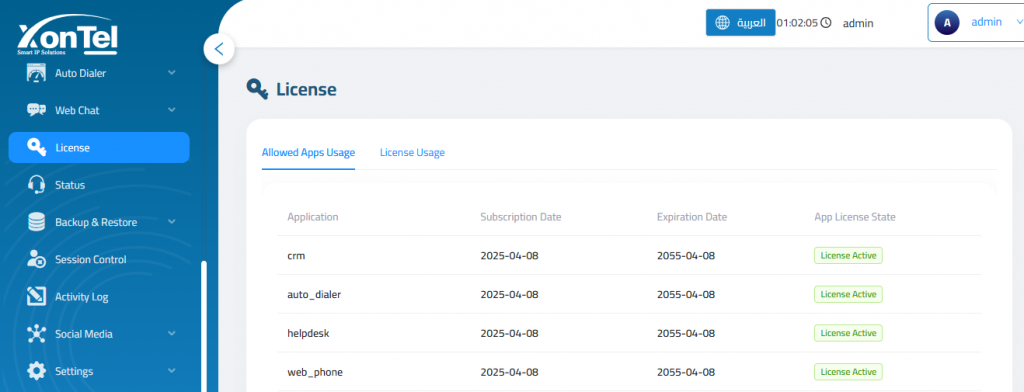Viewport: 1024px width, 392px height.
Task: Open the Auto Dialer gauge icon
Action: pyautogui.click(x=37, y=73)
